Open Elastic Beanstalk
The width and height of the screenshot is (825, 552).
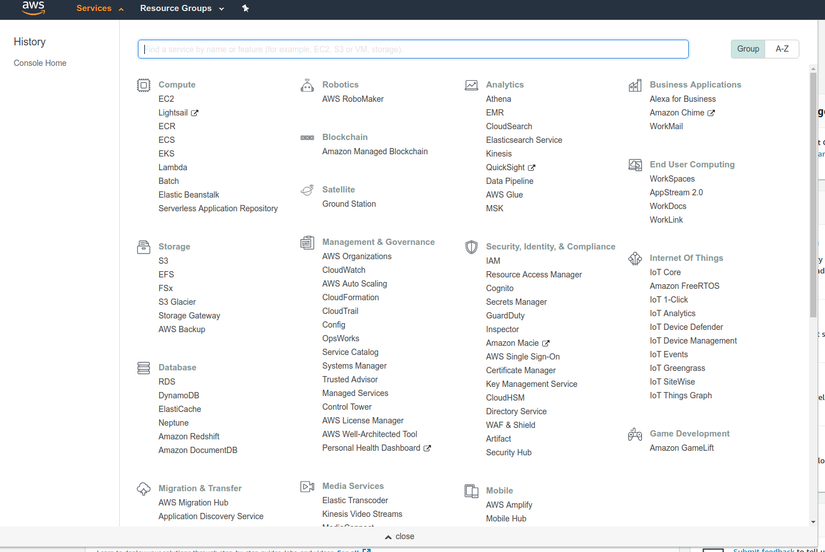pos(189,195)
